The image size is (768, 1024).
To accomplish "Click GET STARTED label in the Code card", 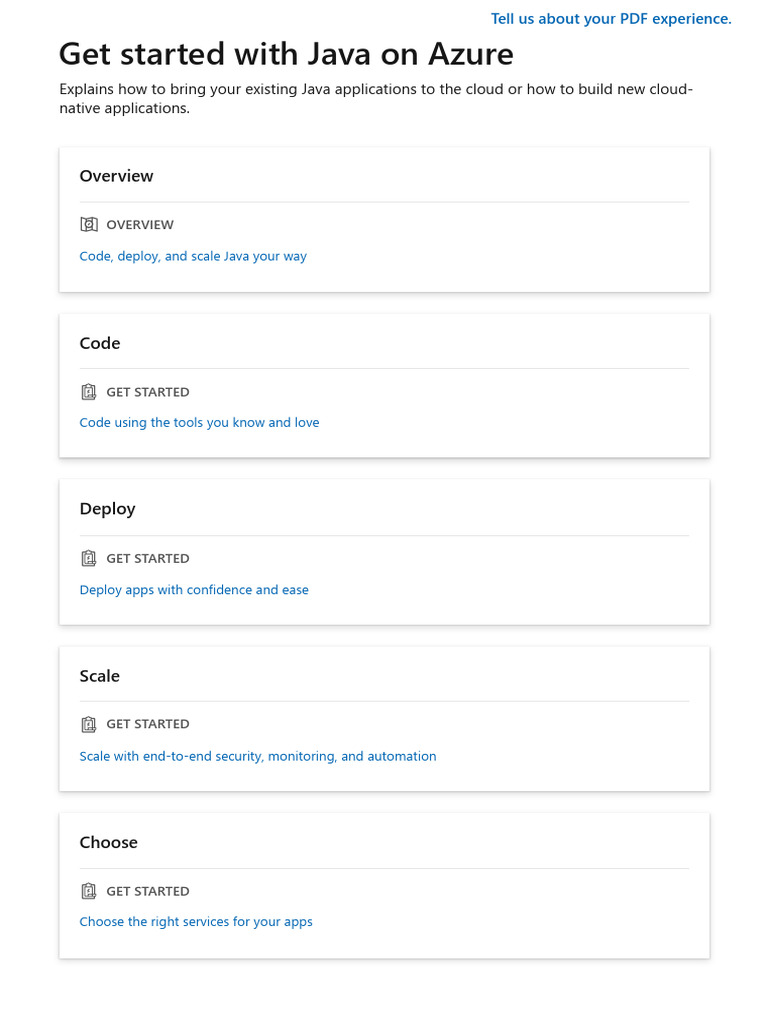I will pyautogui.click(x=148, y=392).
